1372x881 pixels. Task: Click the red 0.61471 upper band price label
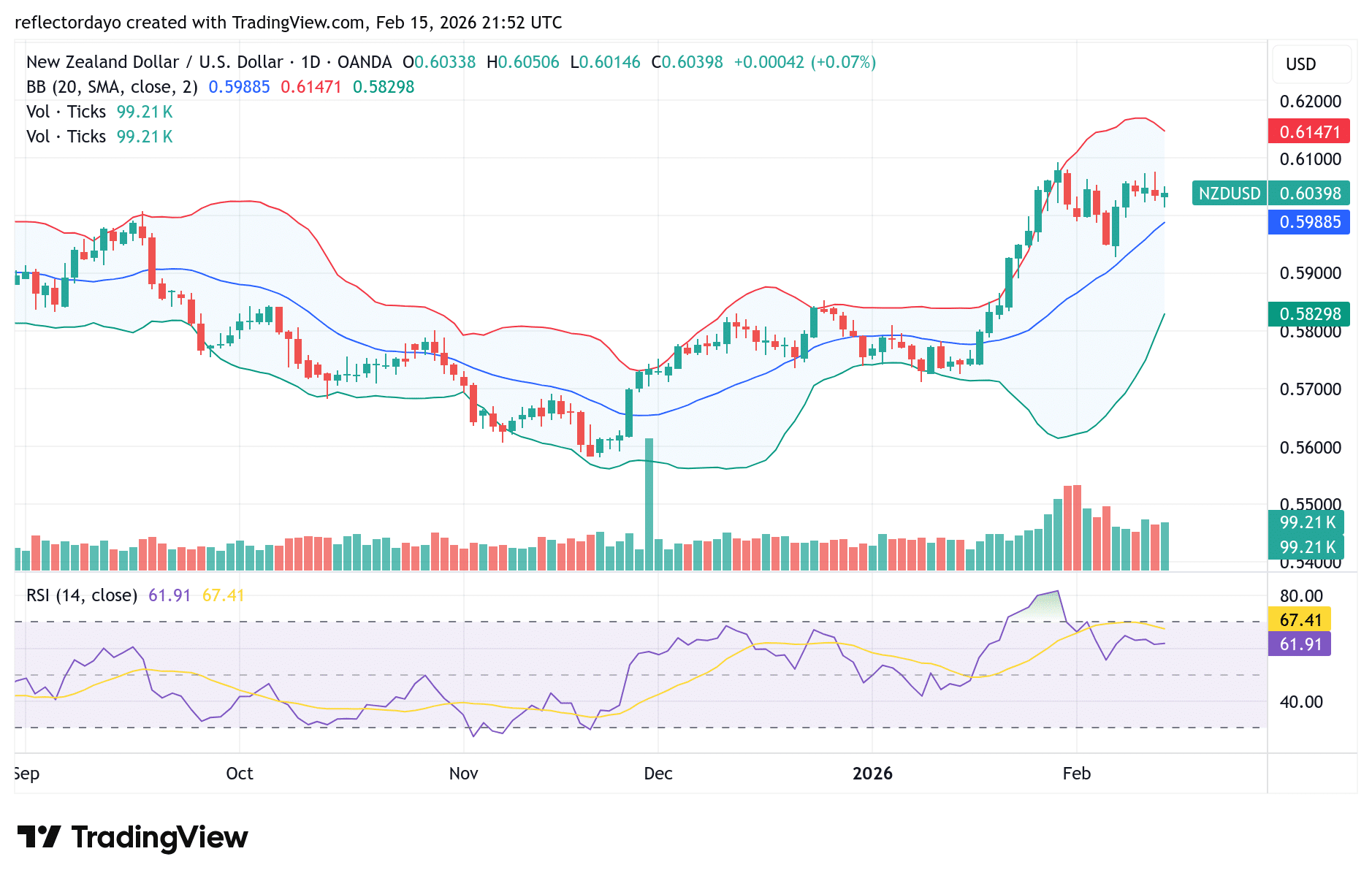(x=1311, y=131)
